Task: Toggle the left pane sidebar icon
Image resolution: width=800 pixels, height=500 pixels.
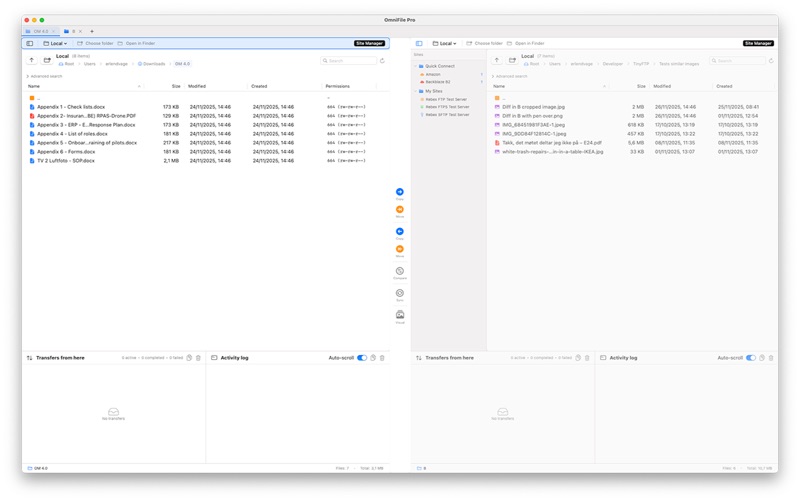Action: tap(30, 43)
